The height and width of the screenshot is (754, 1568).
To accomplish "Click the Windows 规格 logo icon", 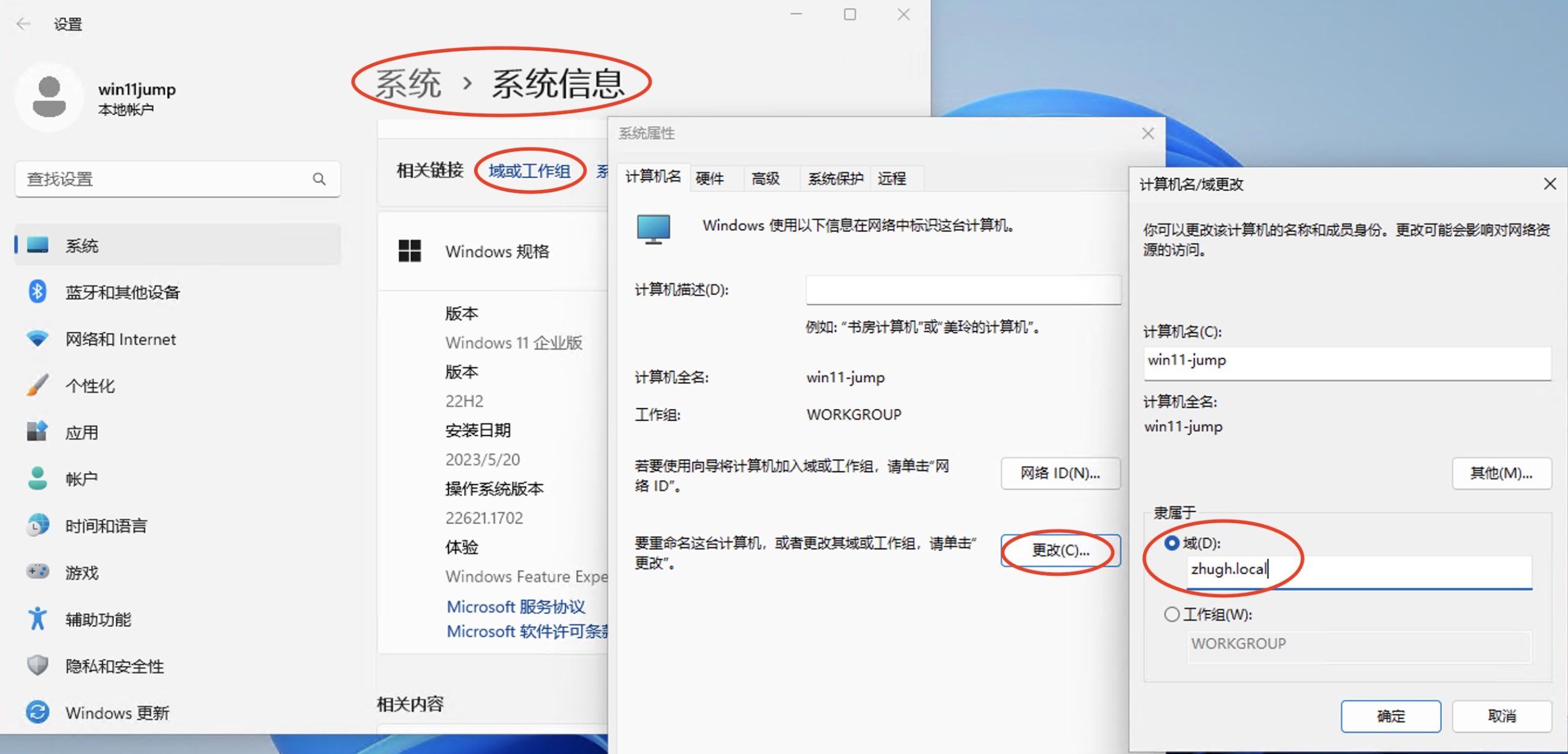I will 410,251.
